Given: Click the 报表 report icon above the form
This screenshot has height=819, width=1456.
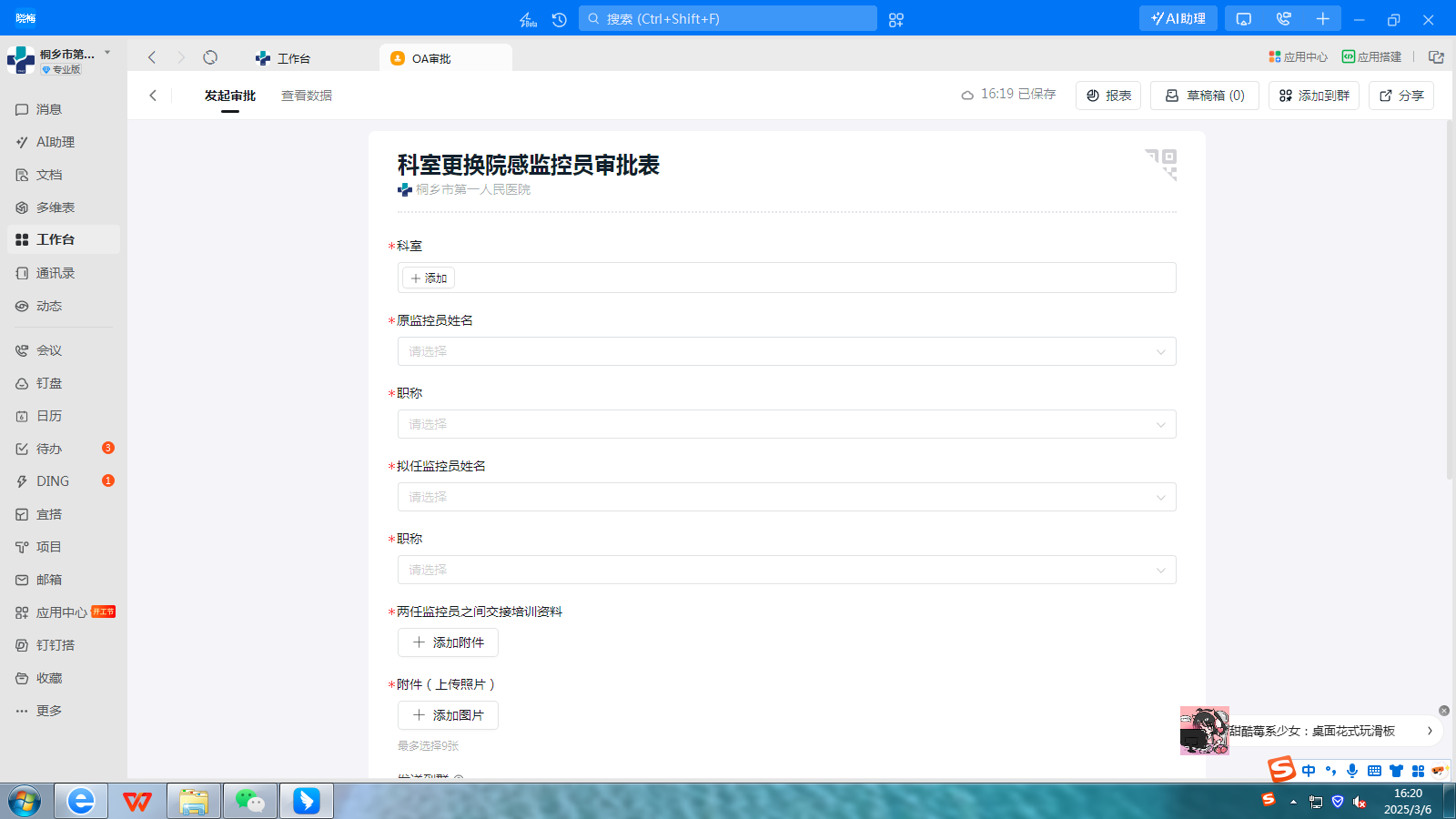Looking at the screenshot, I should (1107, 95).
